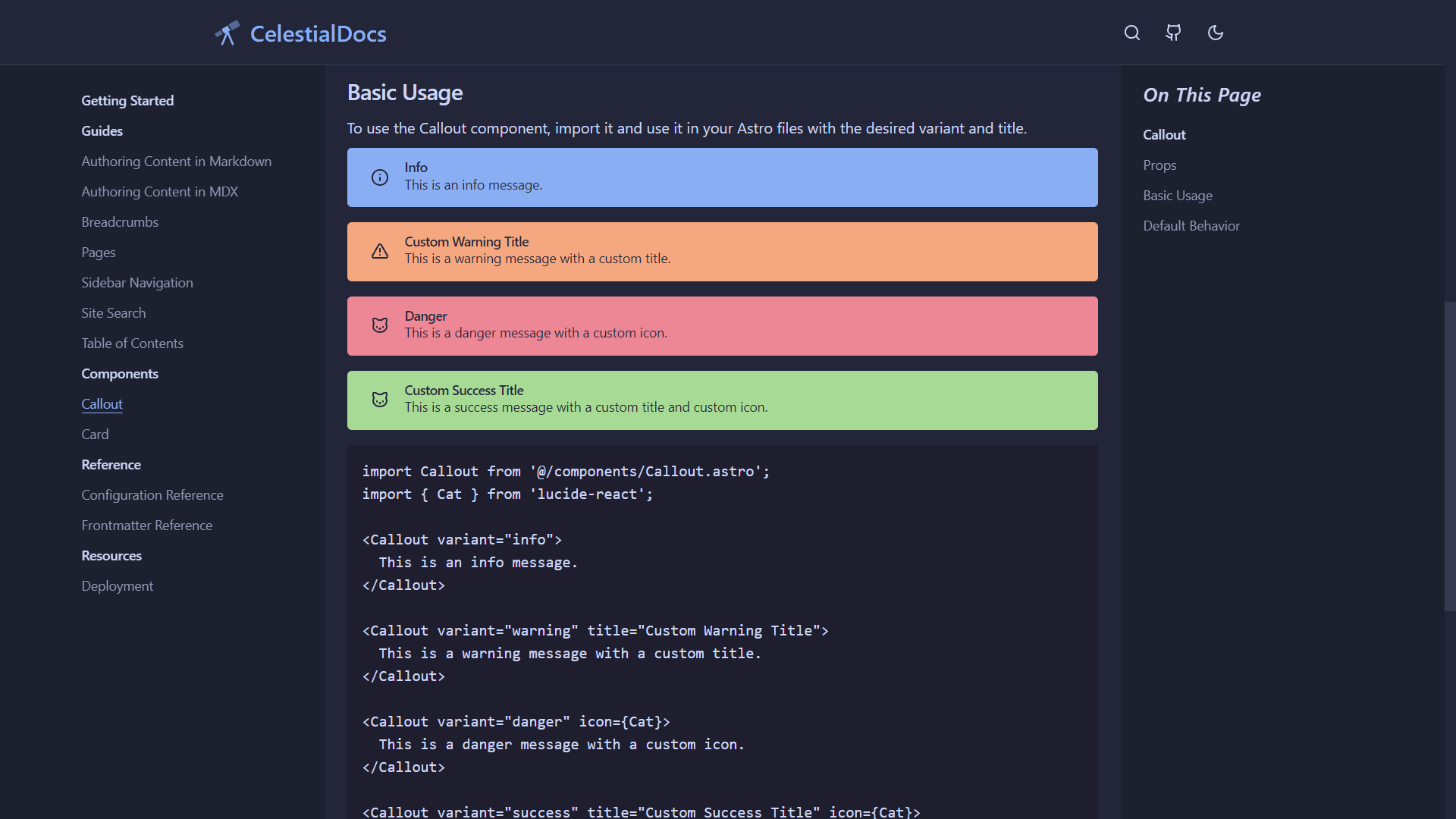Image resolution: width=1456 pixels, height=819 pixels.
Task: Toggle dark mode moon icon
Action: (x=1215, y=33)
